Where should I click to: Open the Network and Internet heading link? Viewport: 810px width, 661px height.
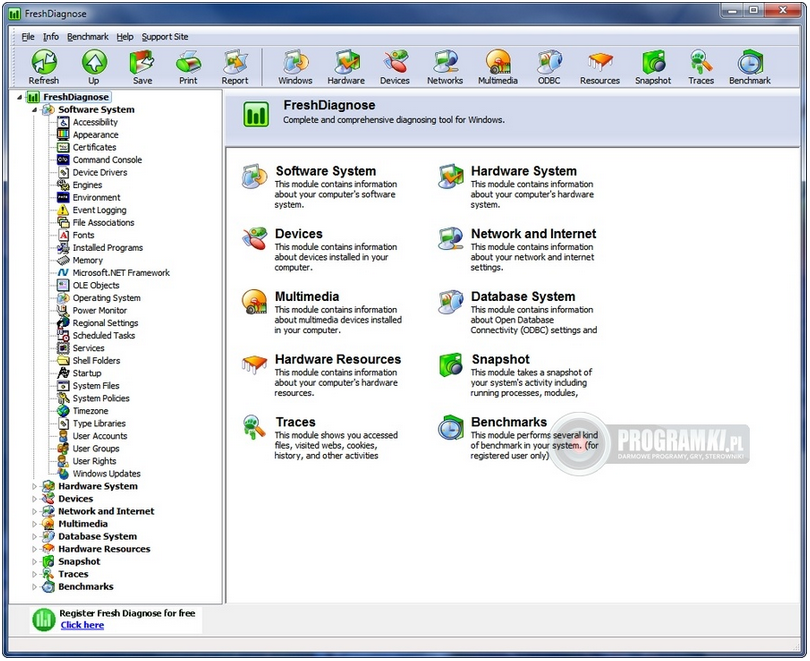533,233
